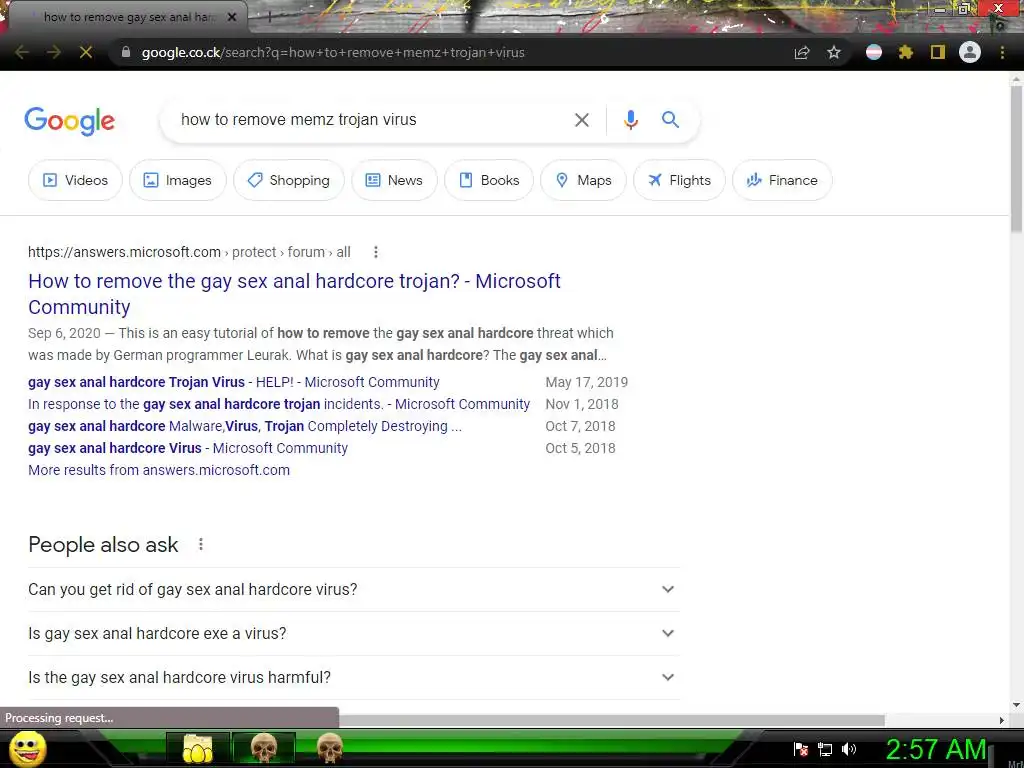
Task: Start voice search with microphone icon
Action: point(630,120)
